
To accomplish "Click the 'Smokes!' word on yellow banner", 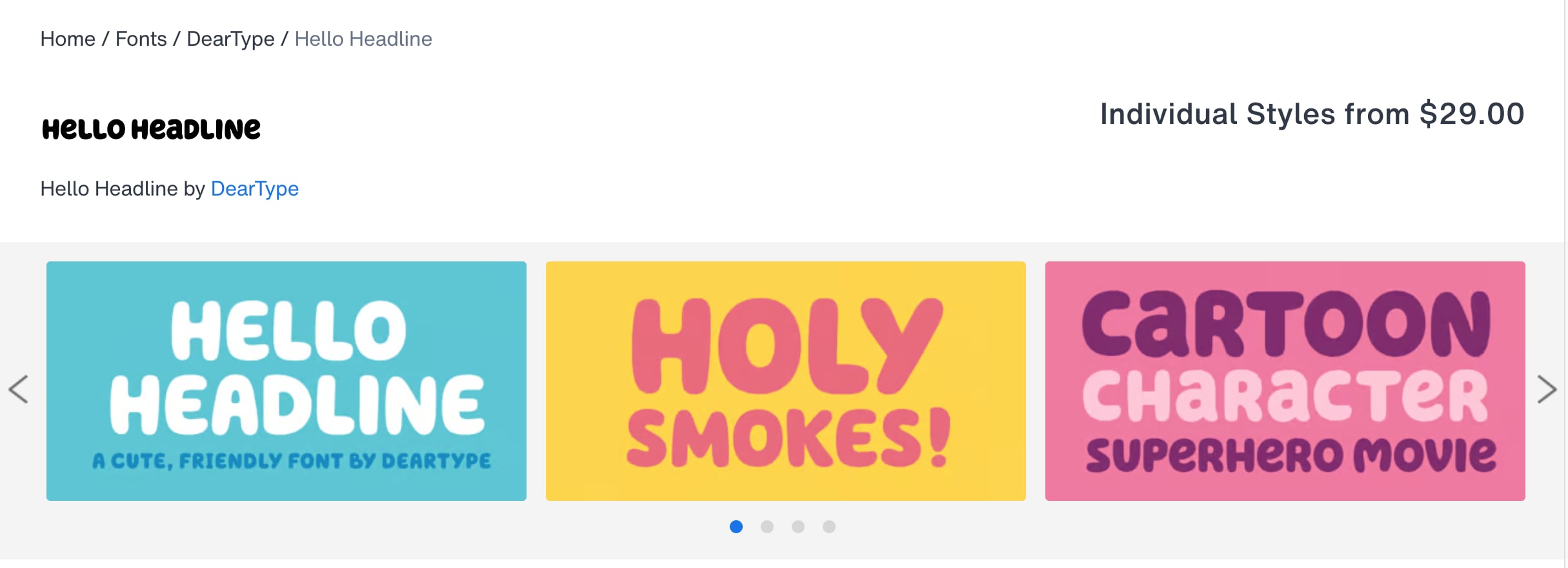I will pos(789,438).
